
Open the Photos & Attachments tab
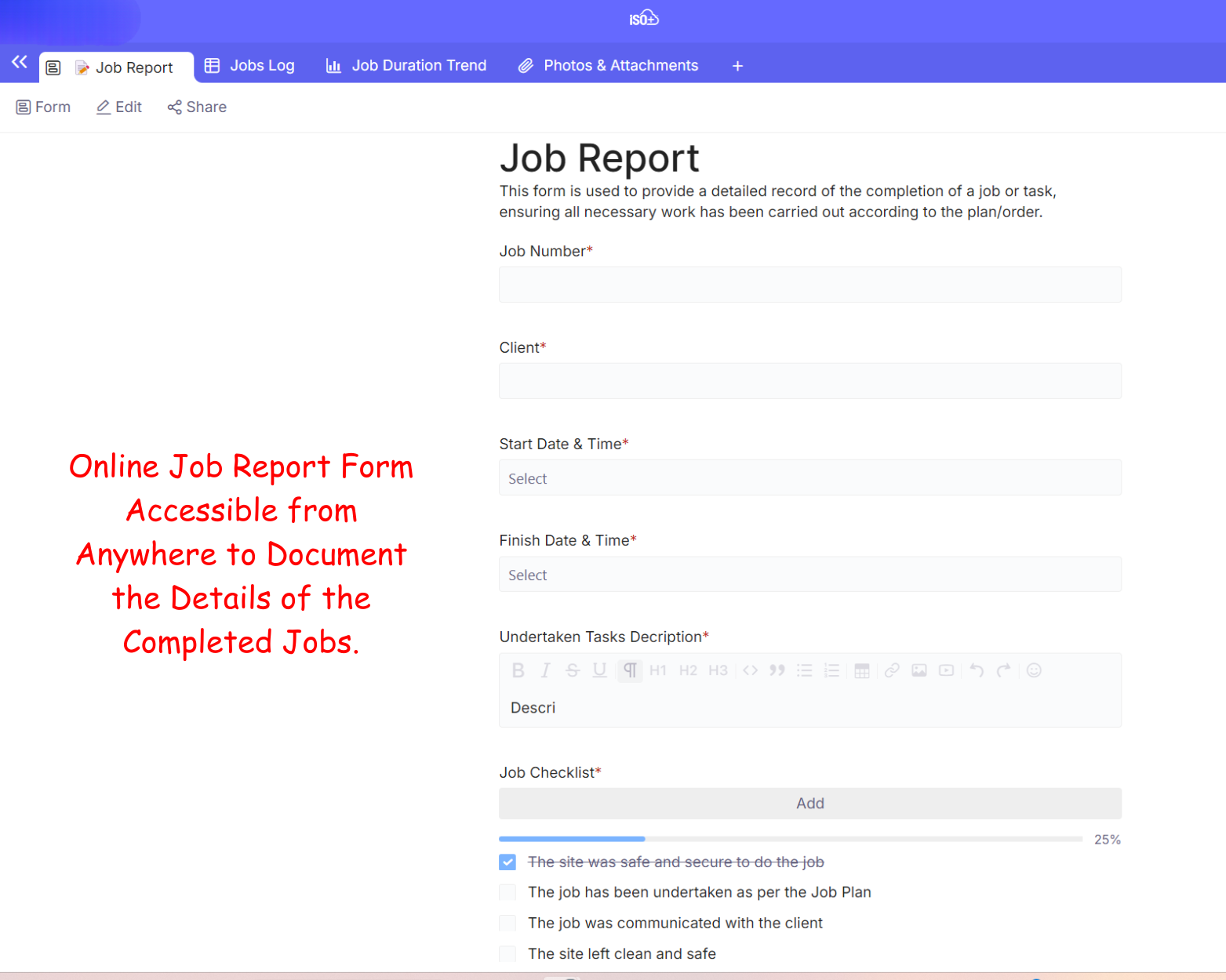pos(608,66)
